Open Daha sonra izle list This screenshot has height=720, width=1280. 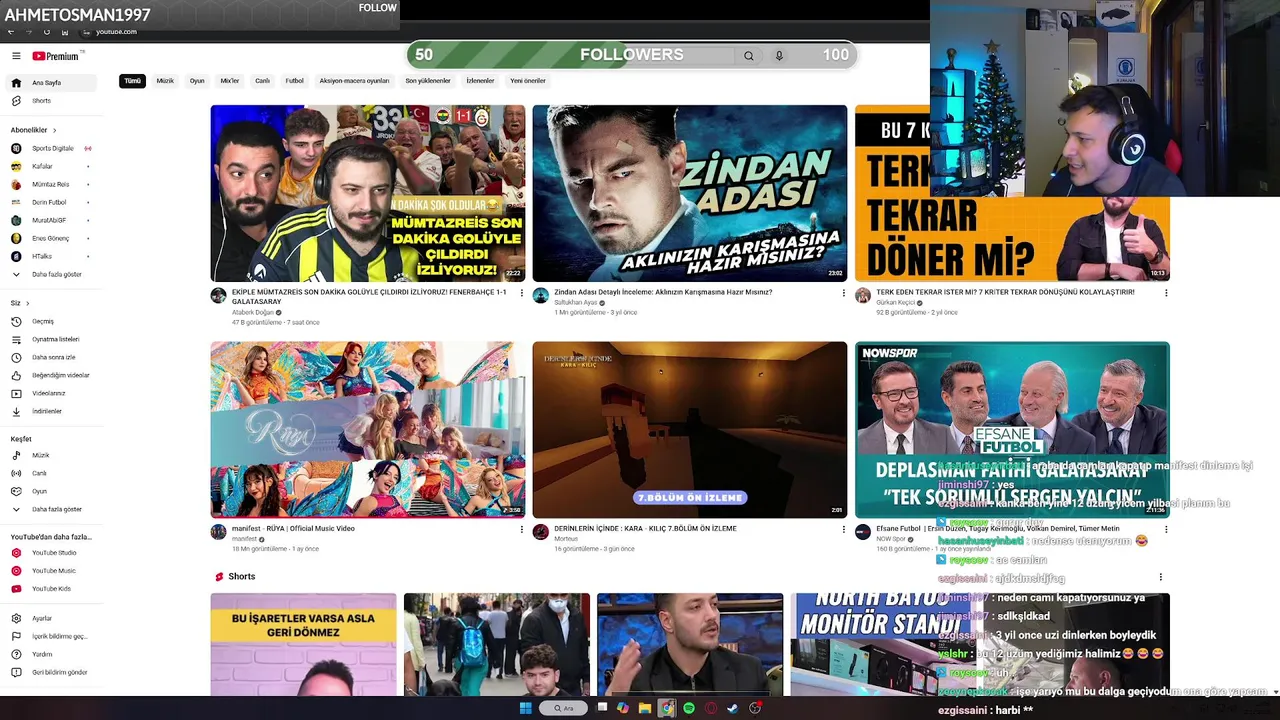coord(50,357)
